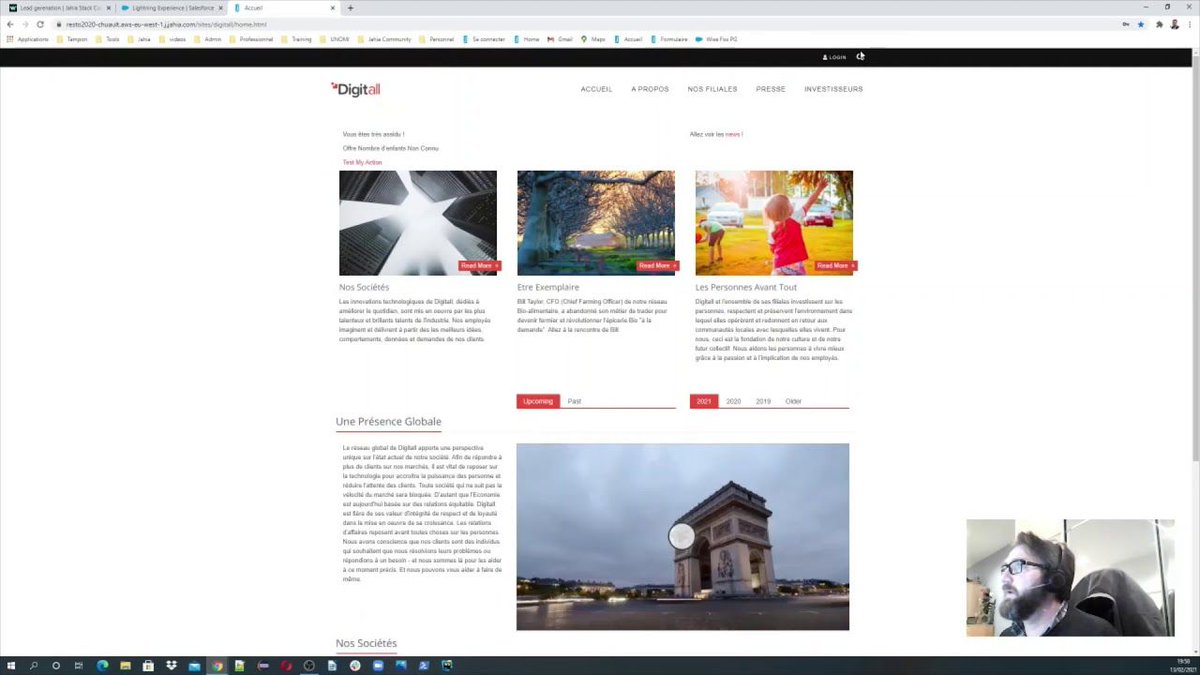Select the 2020 year filter
Screen dimensions: 1200x675
coord(733,401)
